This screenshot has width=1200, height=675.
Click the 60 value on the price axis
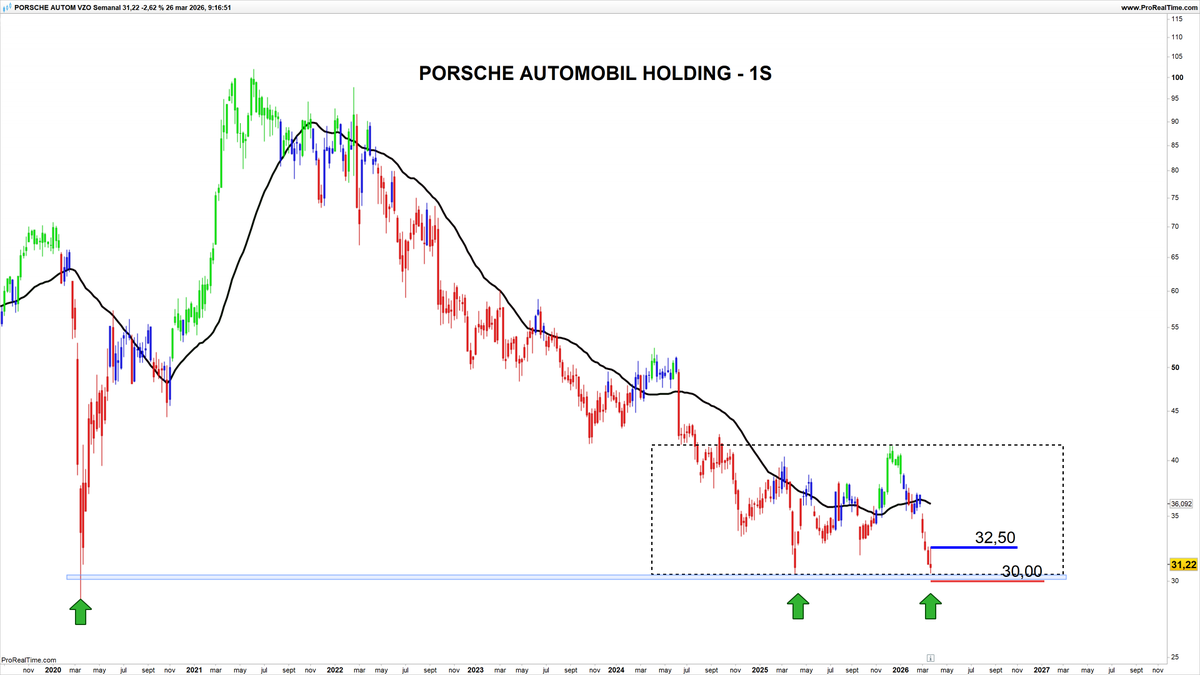(1175, 291)
